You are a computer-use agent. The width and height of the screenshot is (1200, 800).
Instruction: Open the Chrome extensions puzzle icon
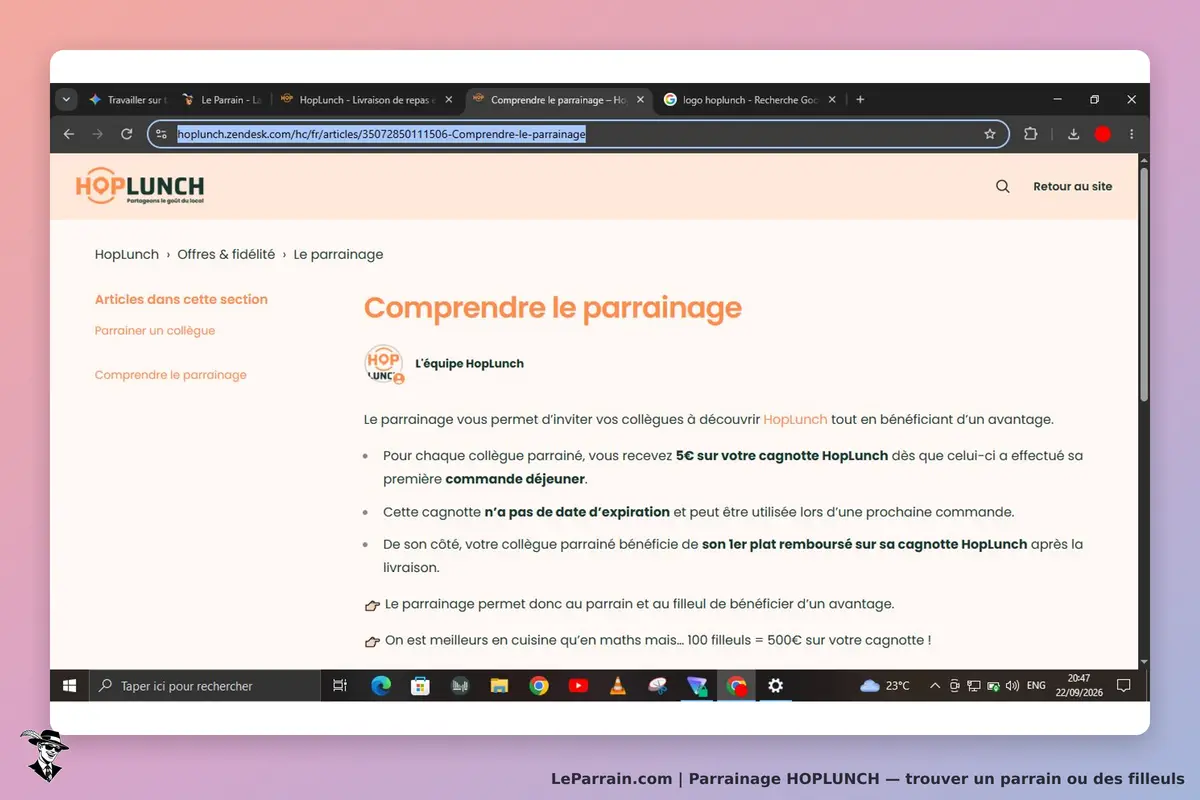1031,134
